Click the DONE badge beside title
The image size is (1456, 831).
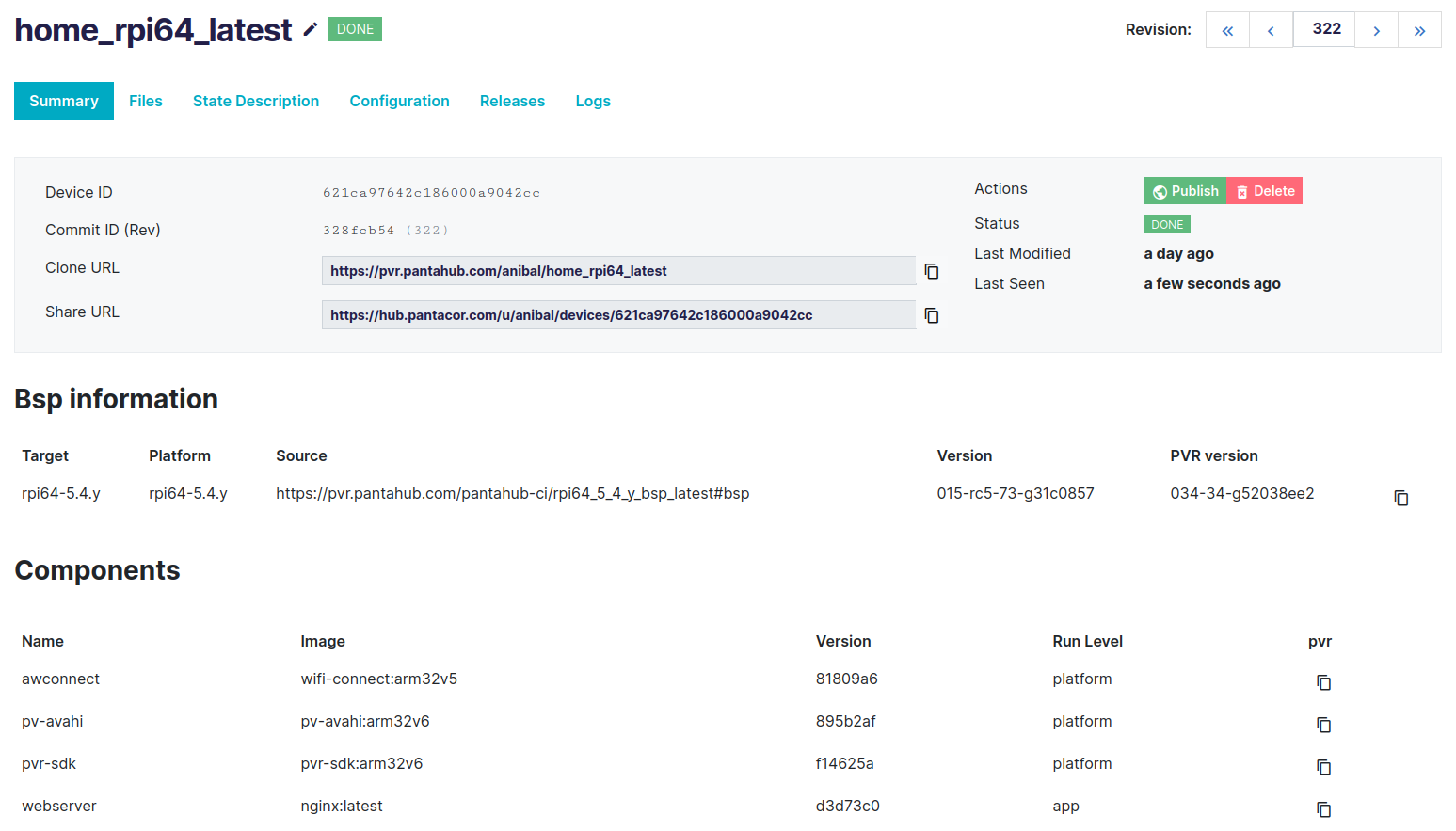(x=355, y=29)
